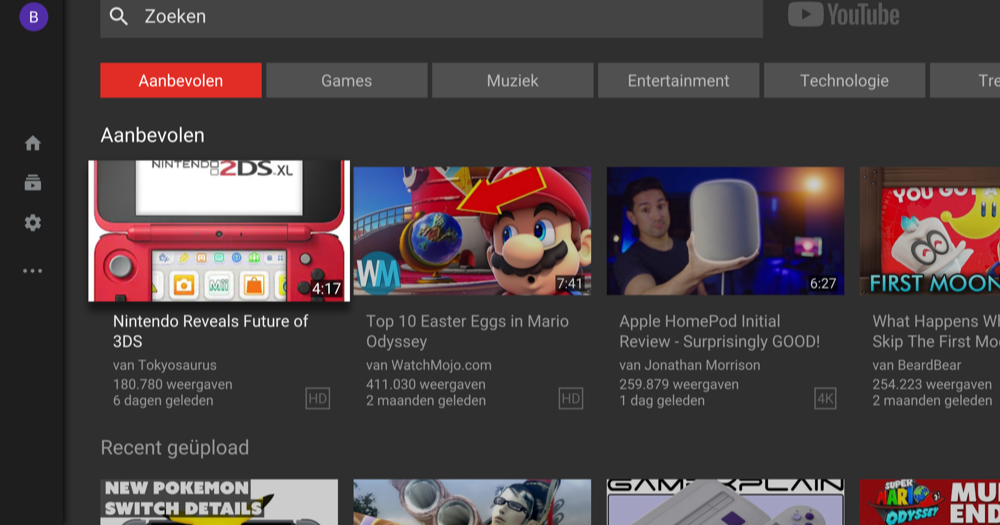Click HD badge on Nintendo 3DS video

[x=318, y=399]
